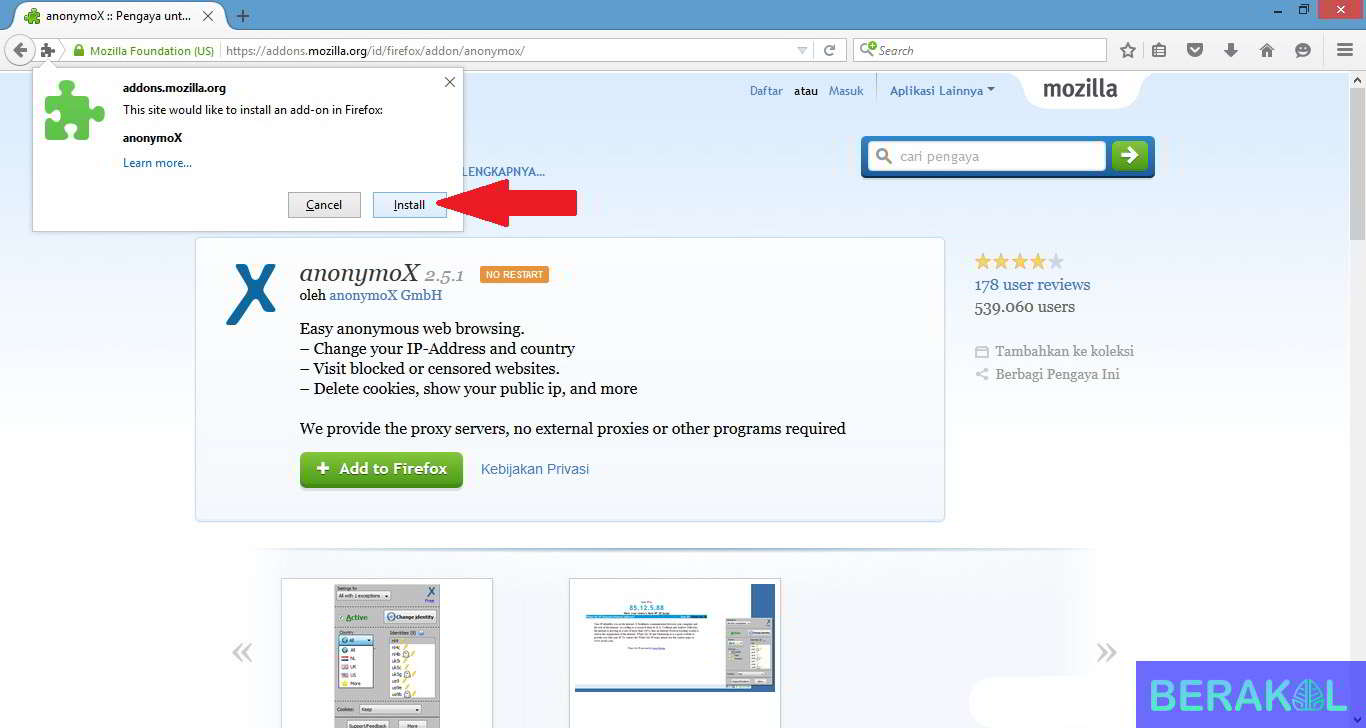This screenshot has width=1366, height=728.
Task: Click the green puzzle piece in popup
Action: (x=74, y=110)
